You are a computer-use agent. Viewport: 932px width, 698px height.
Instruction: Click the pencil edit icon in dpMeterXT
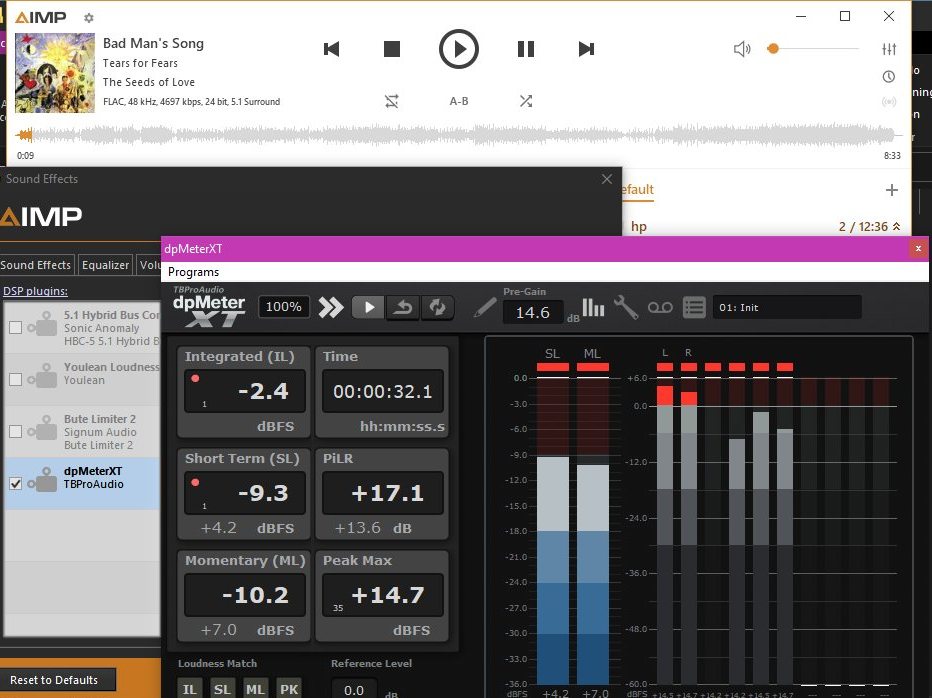pos(484,307)
